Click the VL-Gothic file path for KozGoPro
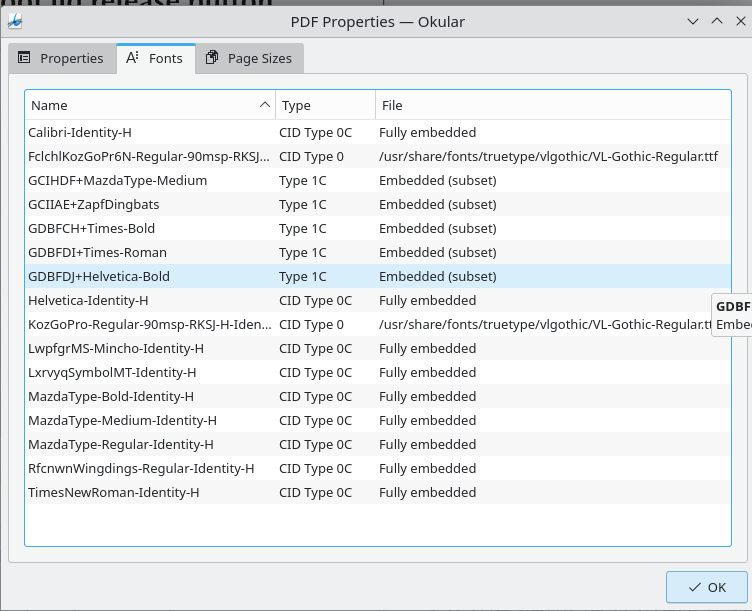 click(x=545, y=324)
